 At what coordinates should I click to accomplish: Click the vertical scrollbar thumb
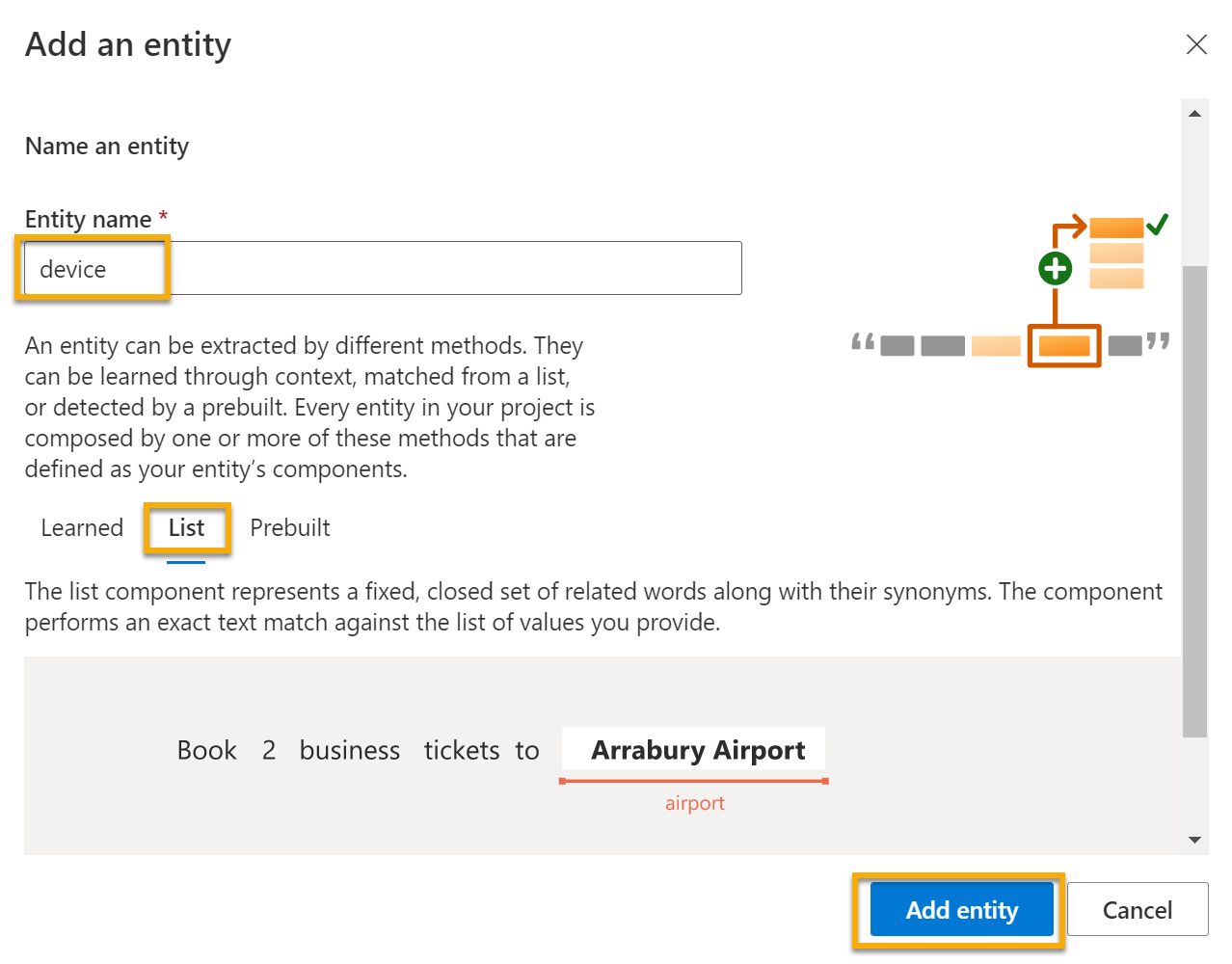[x=1194, y=501]
